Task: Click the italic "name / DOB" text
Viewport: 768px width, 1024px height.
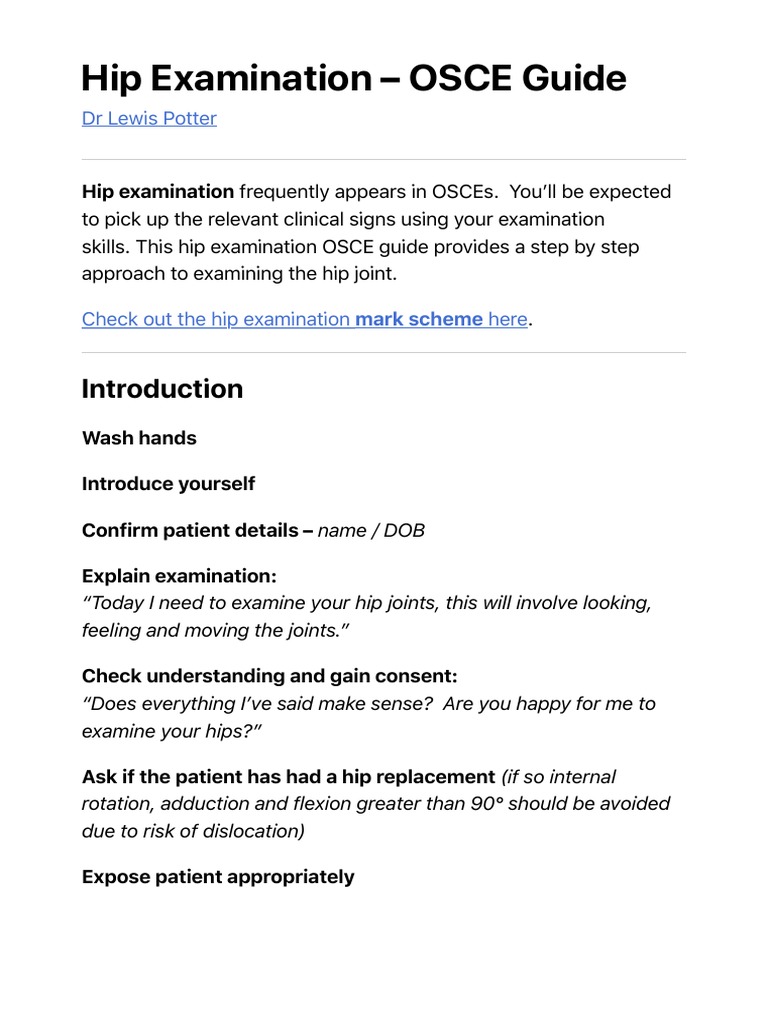Action: click(371, 530)
